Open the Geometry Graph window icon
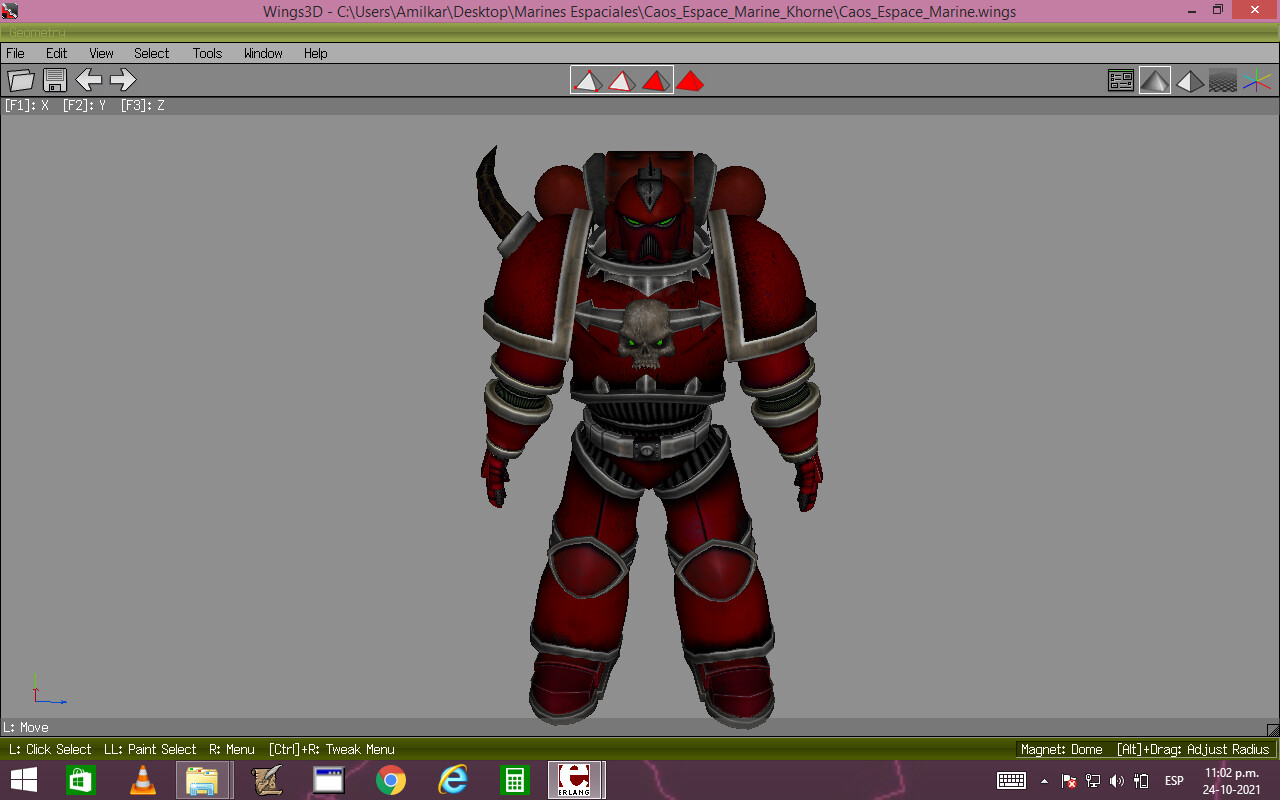Screen dimensions: 1280x800 coord(1121,80)
